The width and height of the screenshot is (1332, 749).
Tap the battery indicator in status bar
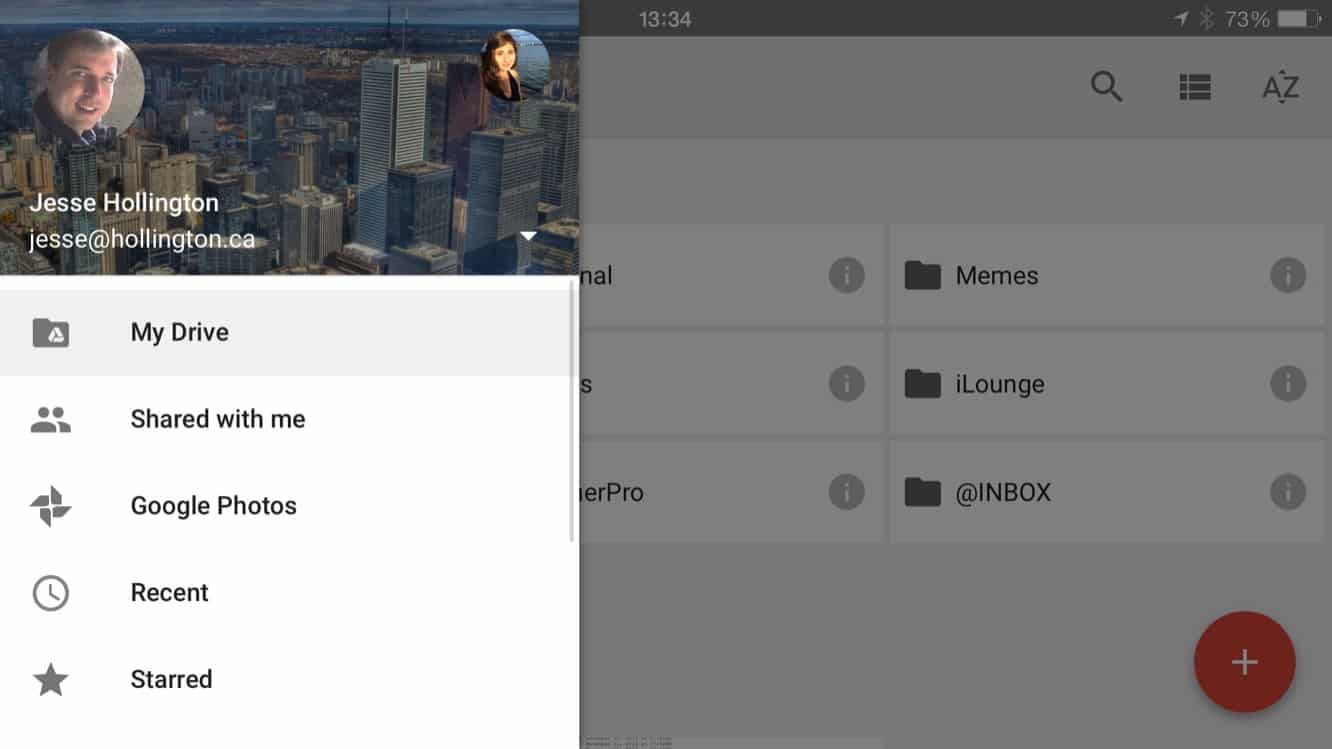coord(1299,19)
